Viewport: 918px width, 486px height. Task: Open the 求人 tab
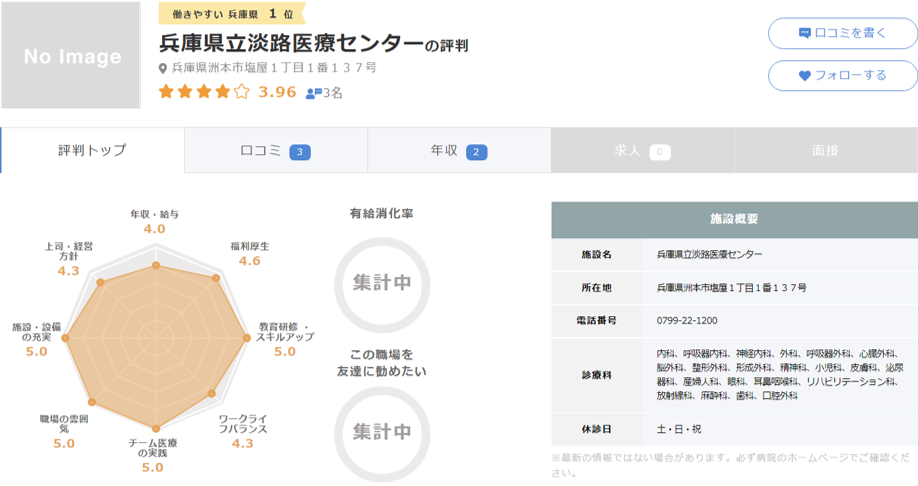642,150
